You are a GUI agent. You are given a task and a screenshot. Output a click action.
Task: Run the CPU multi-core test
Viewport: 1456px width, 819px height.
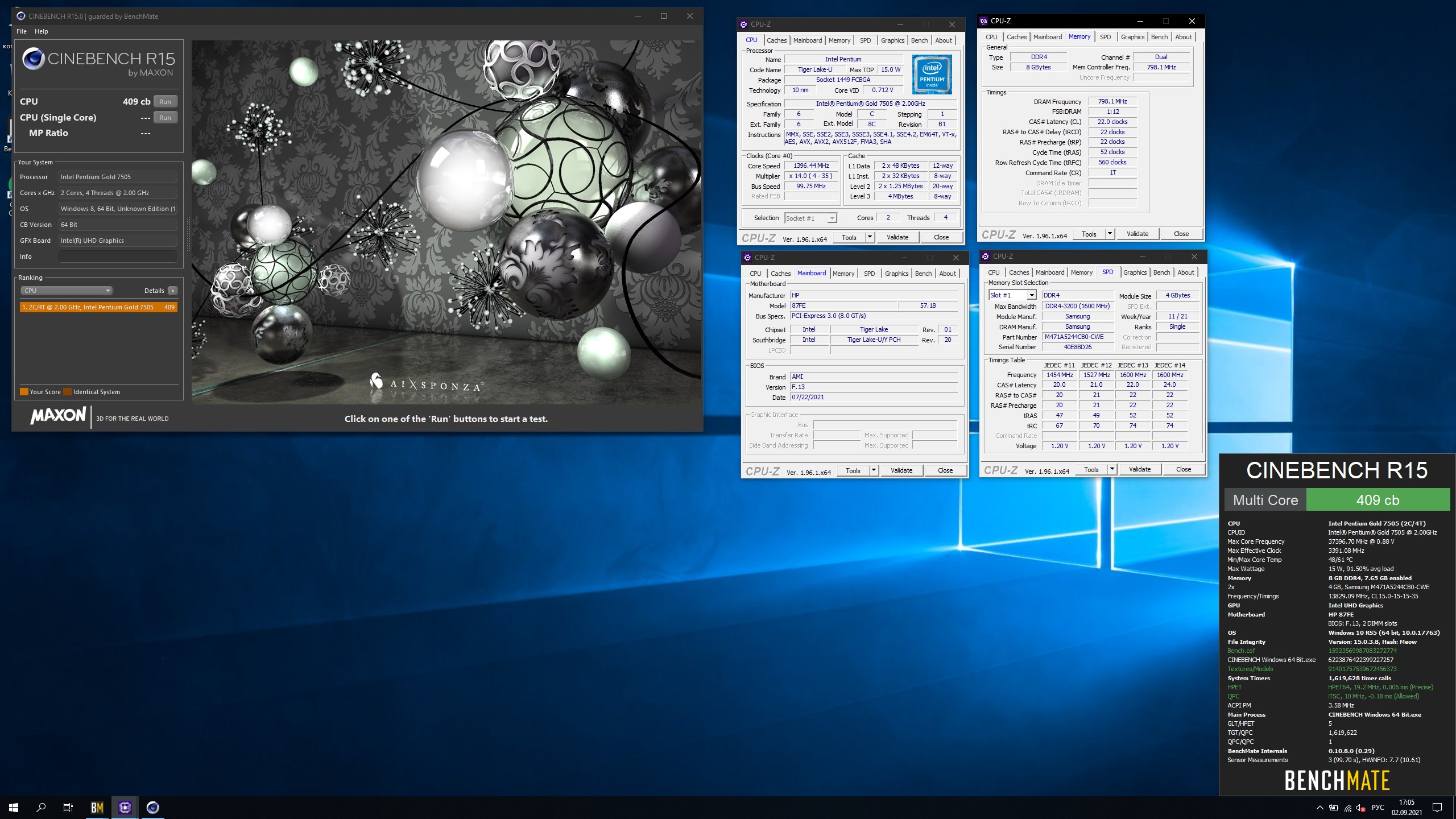tap(165, 102)
